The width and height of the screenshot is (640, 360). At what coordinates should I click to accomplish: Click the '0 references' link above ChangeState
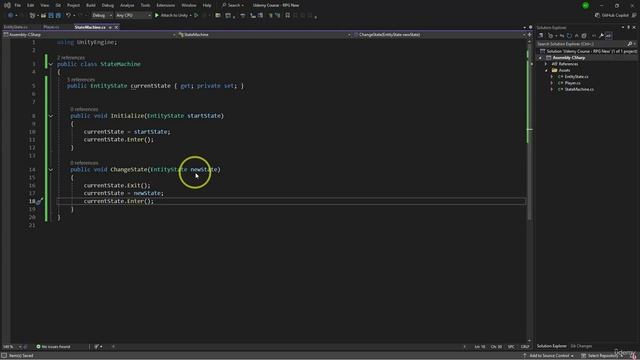84,163
